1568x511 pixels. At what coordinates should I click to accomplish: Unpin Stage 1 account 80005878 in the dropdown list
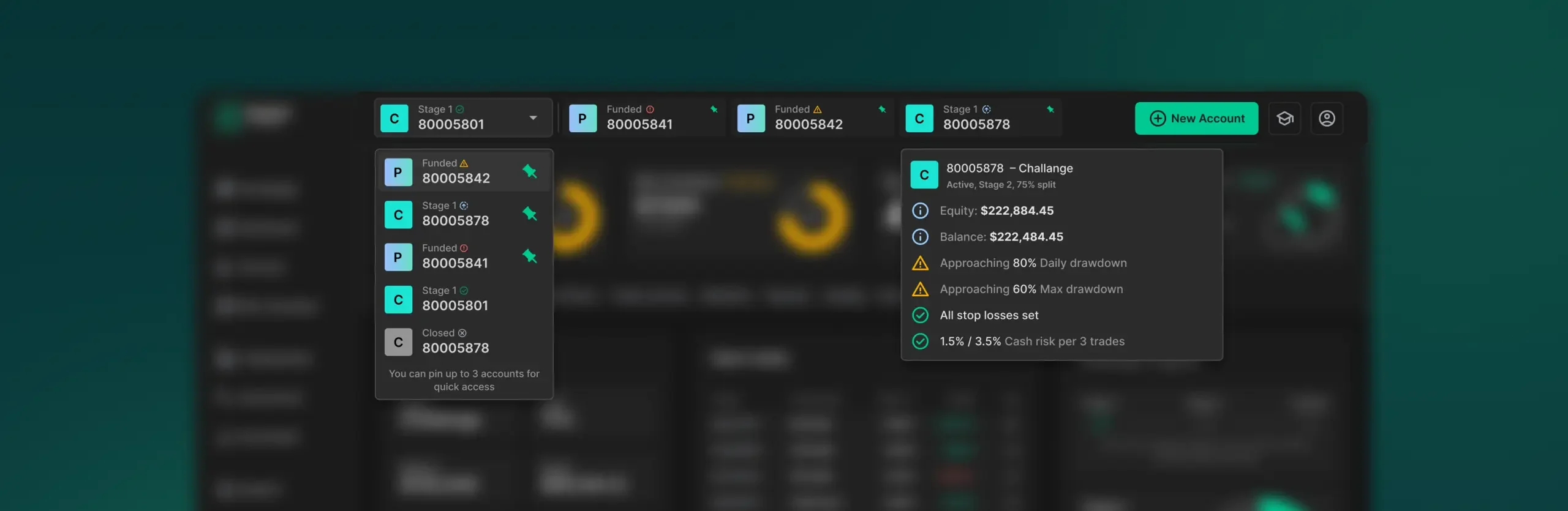(530, 214)
